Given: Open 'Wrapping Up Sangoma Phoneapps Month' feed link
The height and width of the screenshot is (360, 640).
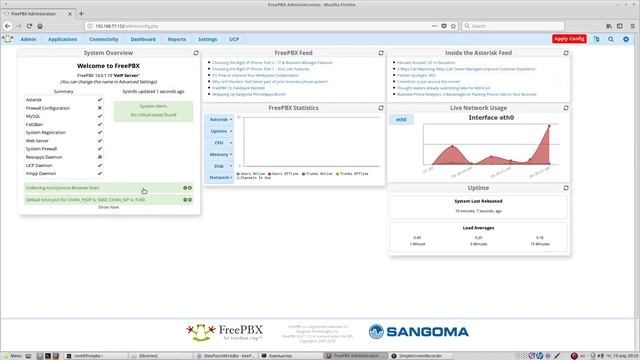Looking at the screenshot, I should tap(249, 94).
